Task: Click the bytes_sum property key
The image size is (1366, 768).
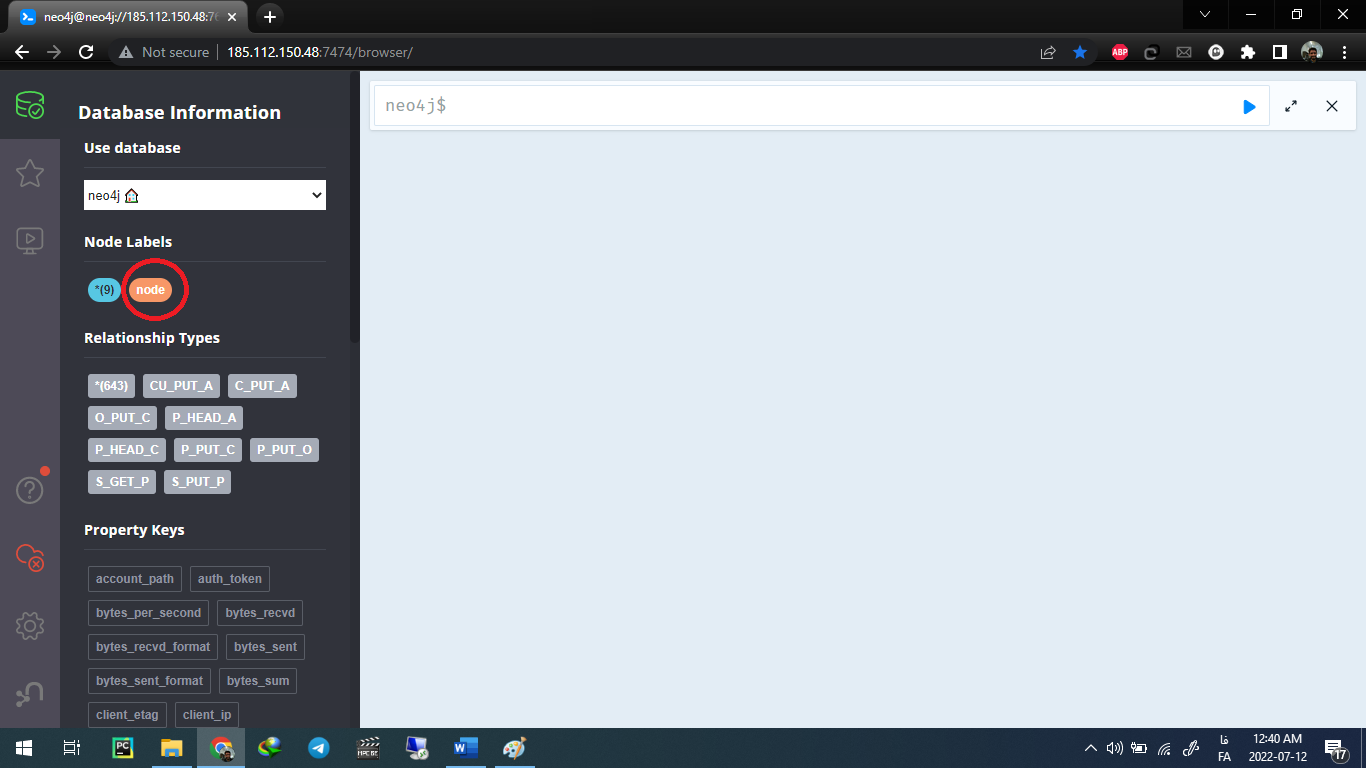Action: pyautogui.click(x=258, y=681)
